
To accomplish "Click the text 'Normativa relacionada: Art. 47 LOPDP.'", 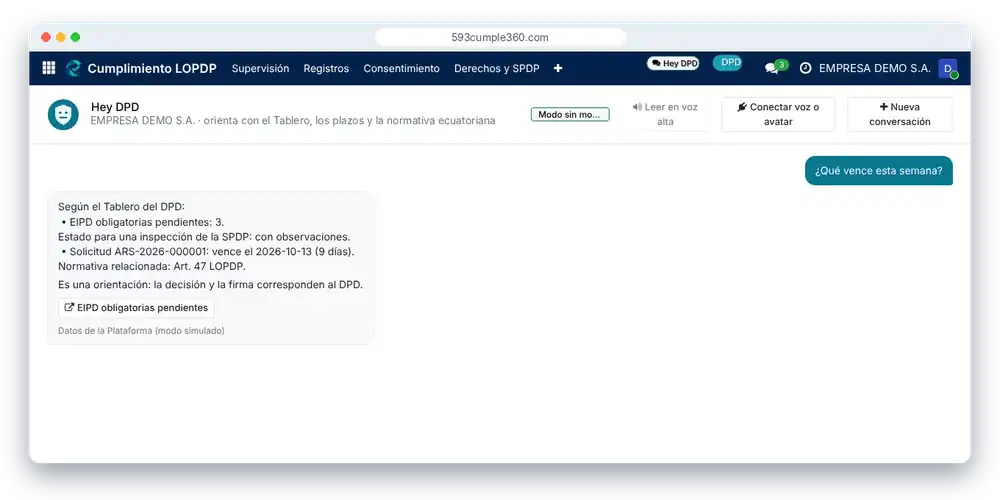I will 152,267.
